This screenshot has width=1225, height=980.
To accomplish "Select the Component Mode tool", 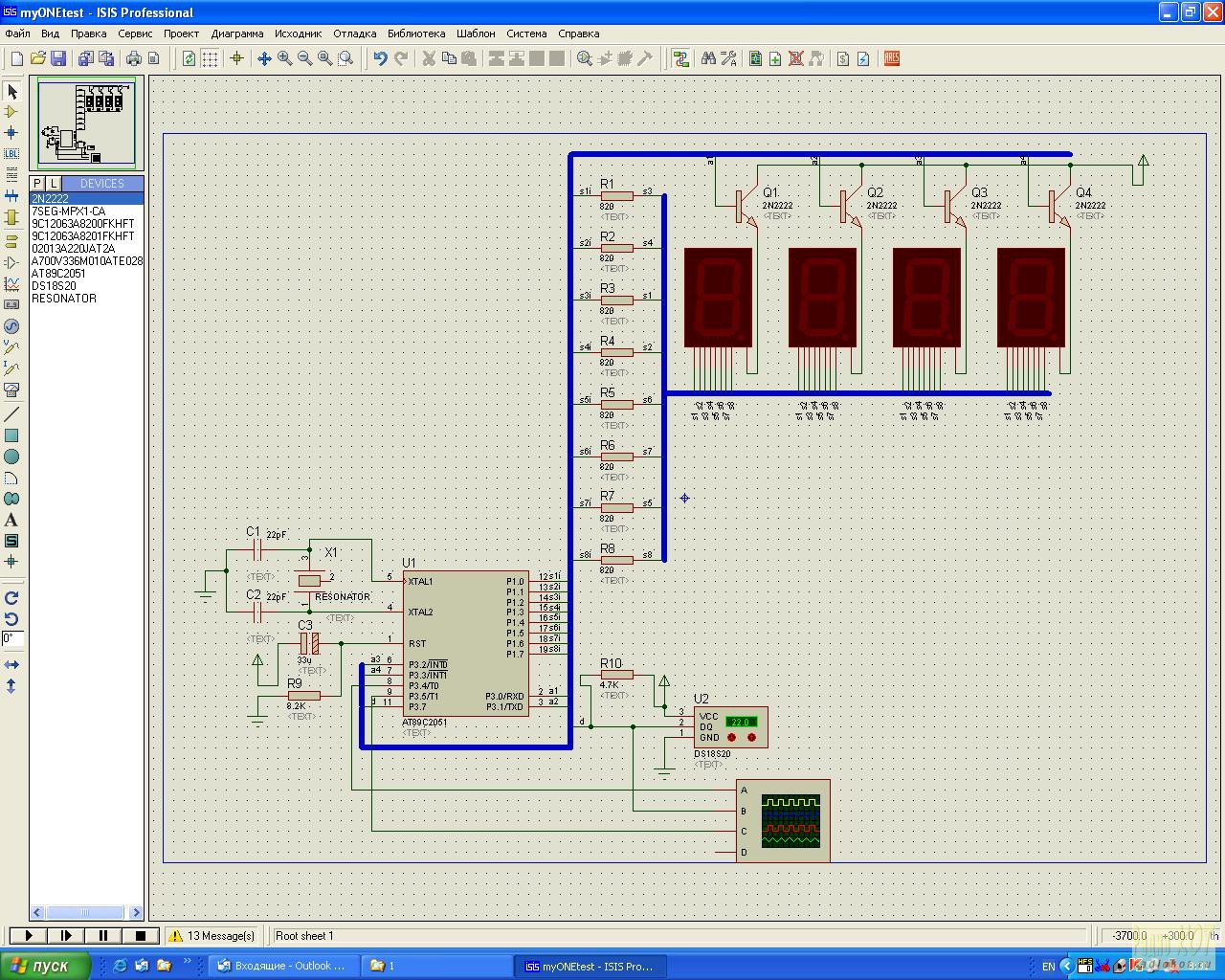I will point(11,112).
